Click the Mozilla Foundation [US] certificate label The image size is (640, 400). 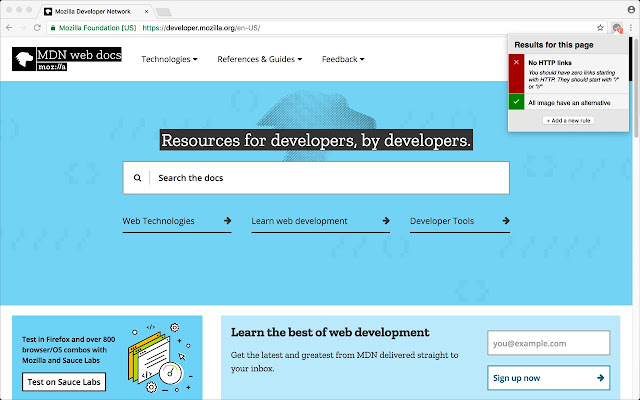click(98, 28)
